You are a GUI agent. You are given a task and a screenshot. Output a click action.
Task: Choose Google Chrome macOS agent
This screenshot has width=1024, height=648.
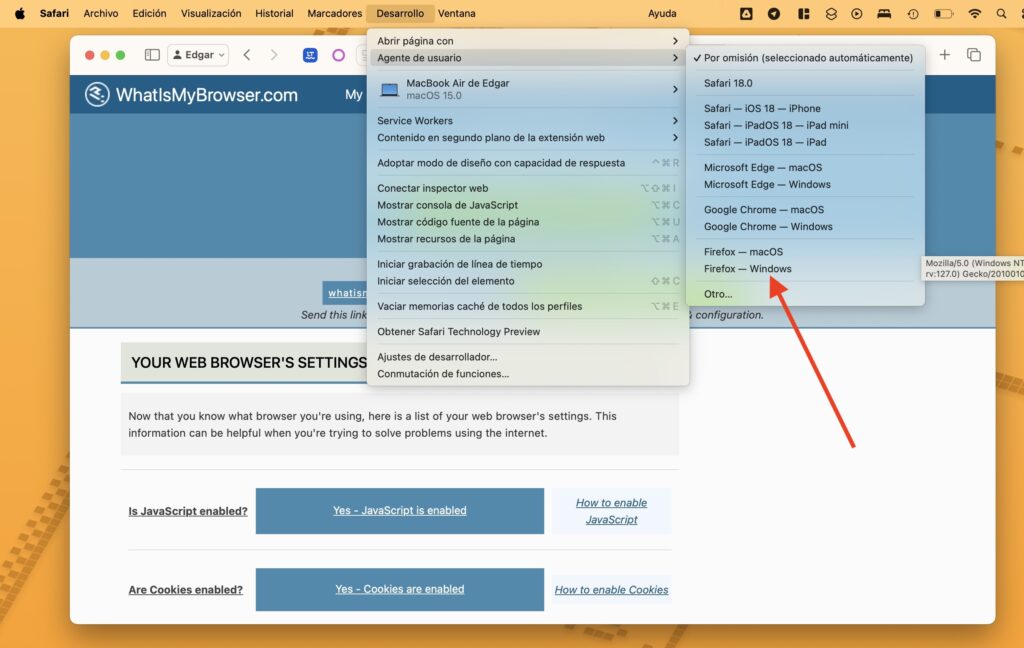[x=806, y=210]
